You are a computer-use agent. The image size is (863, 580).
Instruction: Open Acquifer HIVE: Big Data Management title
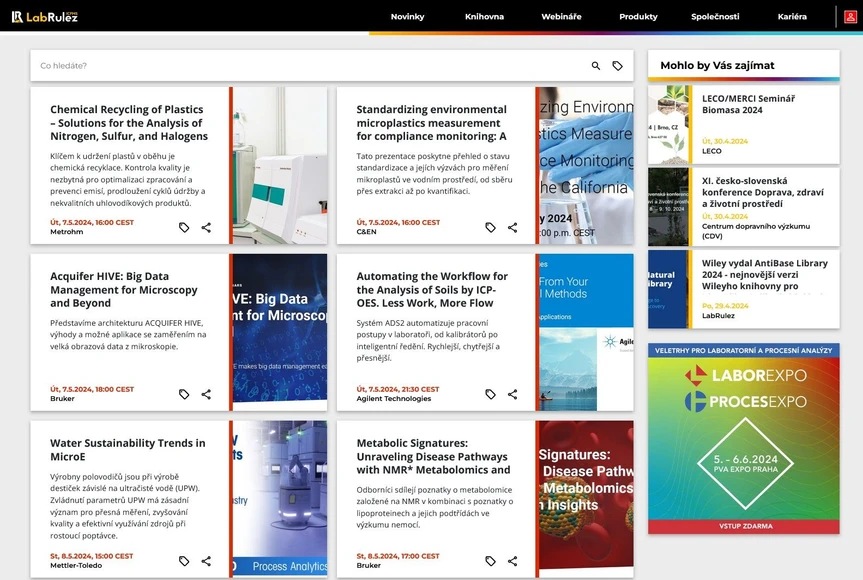coord(124,289)
